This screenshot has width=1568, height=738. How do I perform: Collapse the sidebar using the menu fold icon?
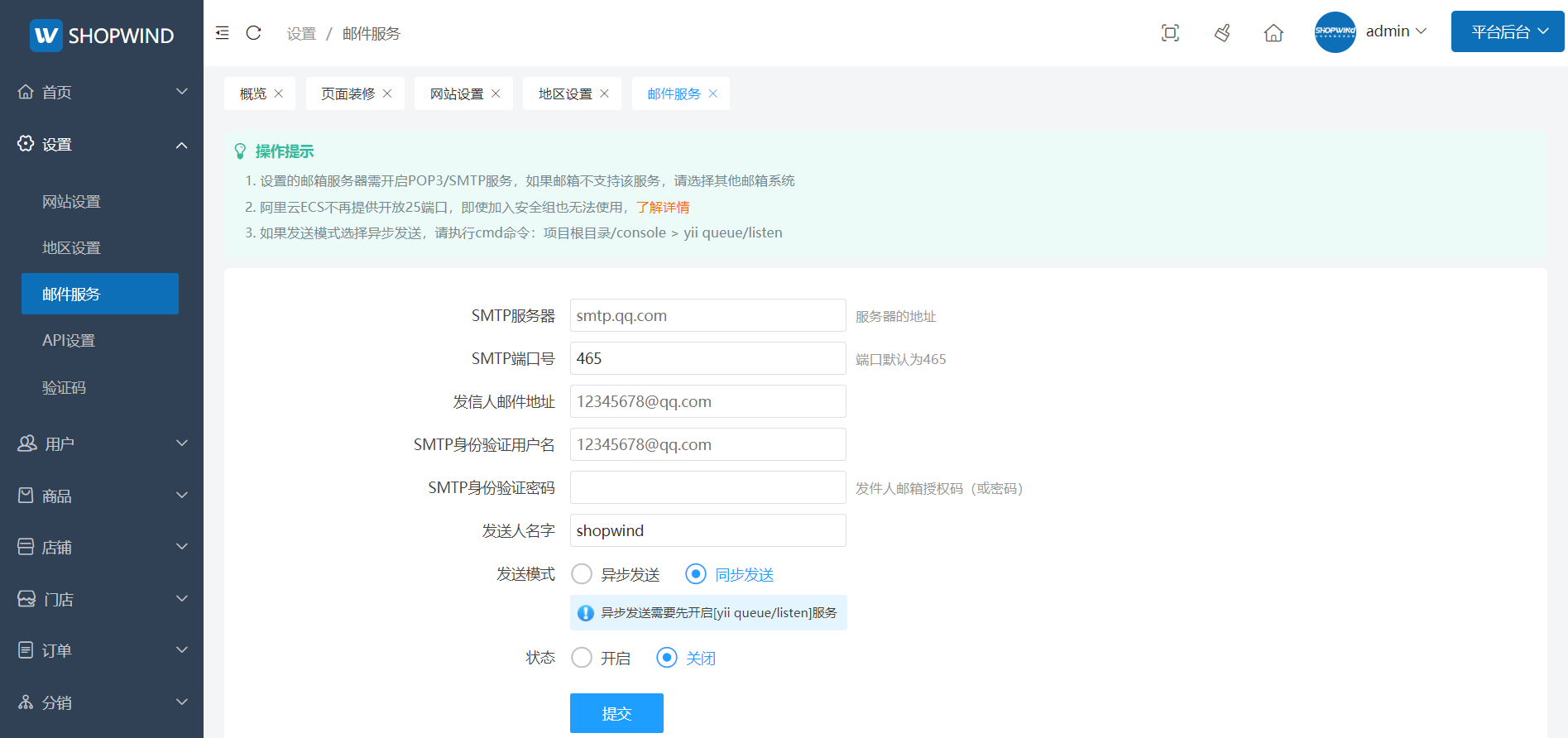point(222,33)
